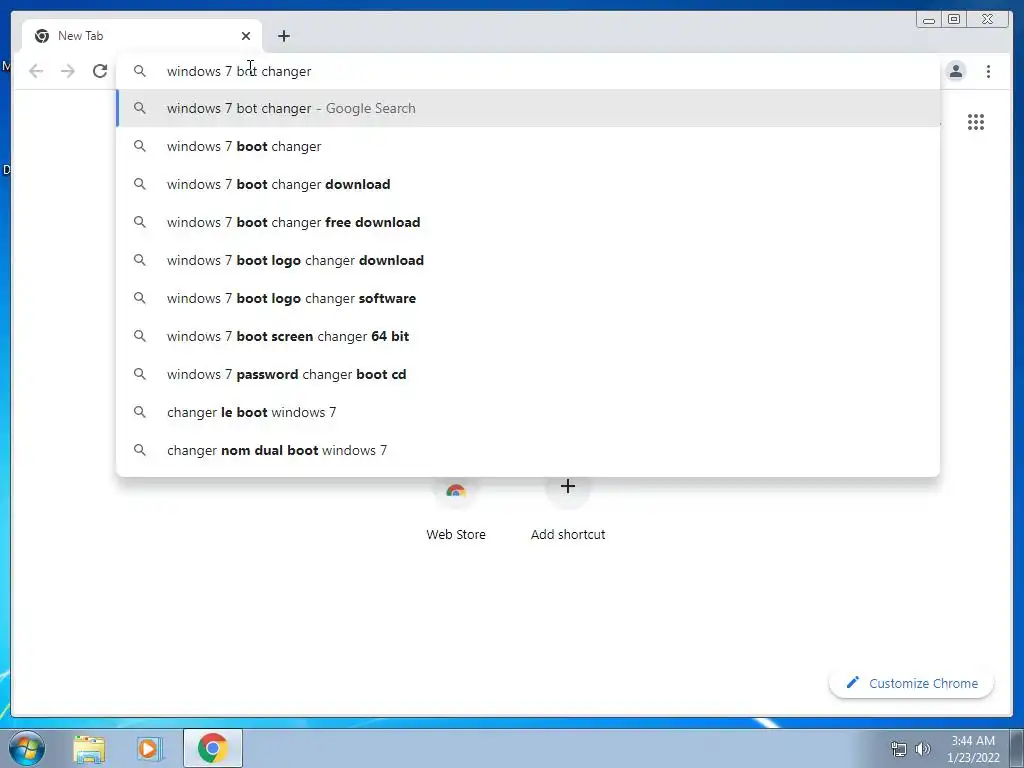The image size is (1024, 768).
Task: Choose suggestion 'windows 7 boot changer'
Action: (528, 146)
